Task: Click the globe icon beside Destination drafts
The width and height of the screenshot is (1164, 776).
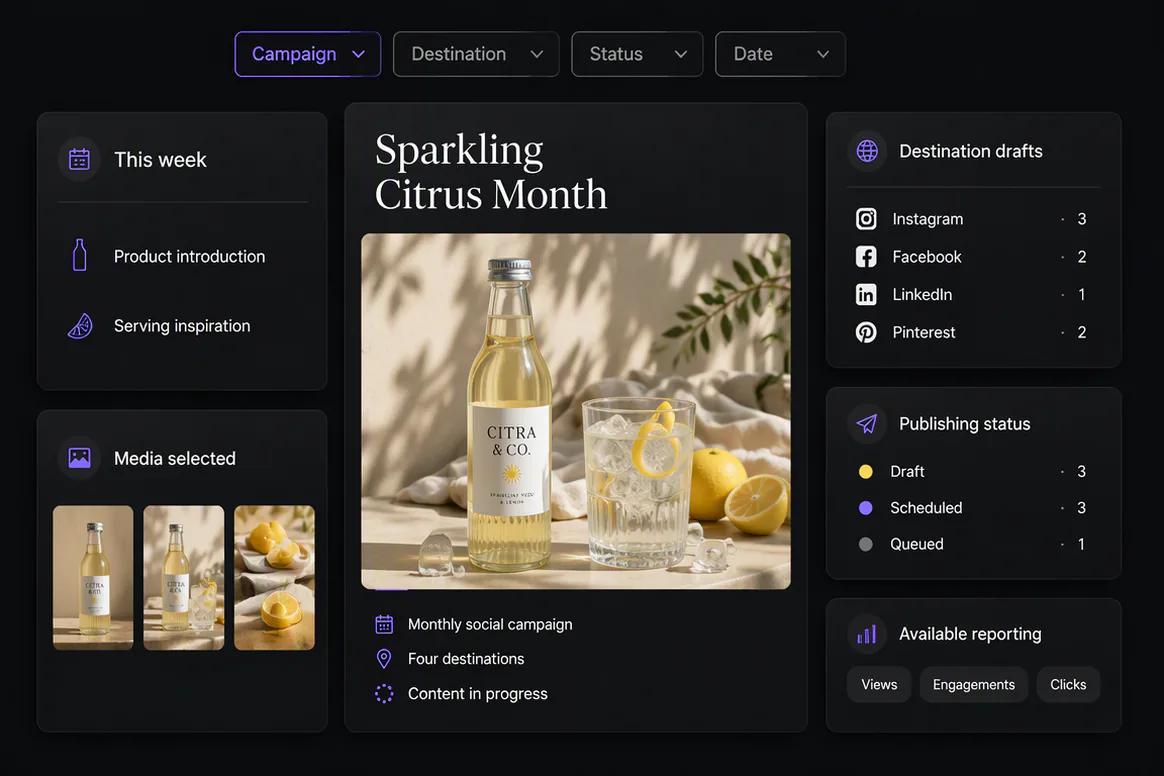Action: (867, 151)
